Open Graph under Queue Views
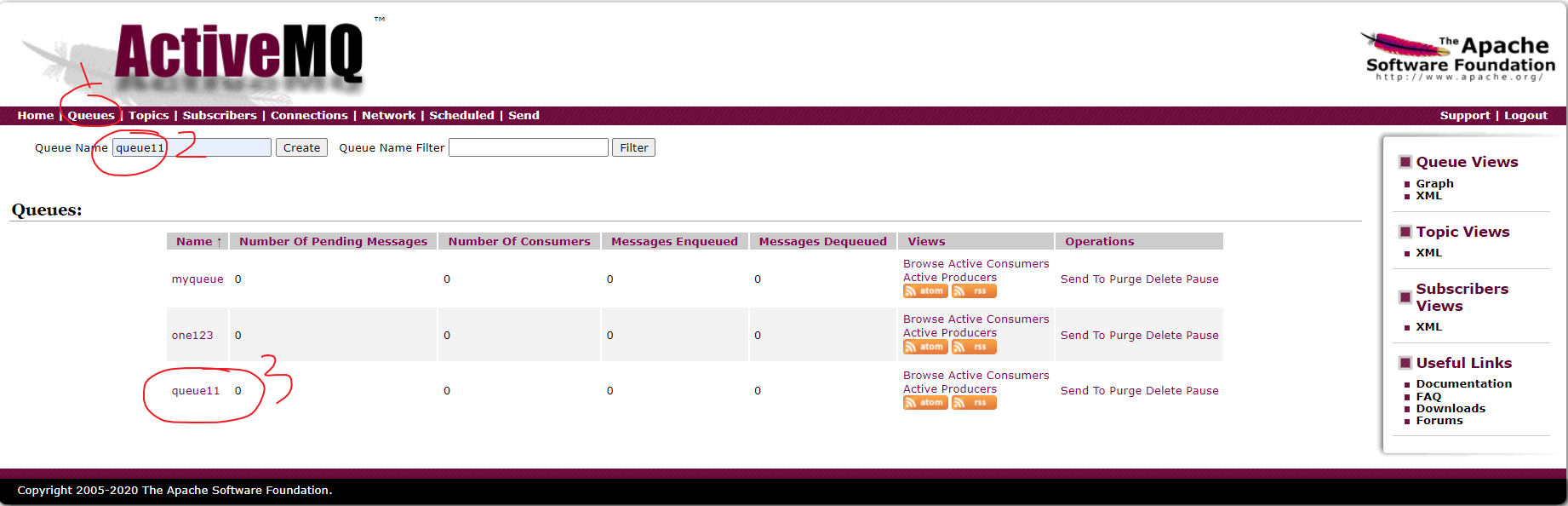 tap(1434, 183)
